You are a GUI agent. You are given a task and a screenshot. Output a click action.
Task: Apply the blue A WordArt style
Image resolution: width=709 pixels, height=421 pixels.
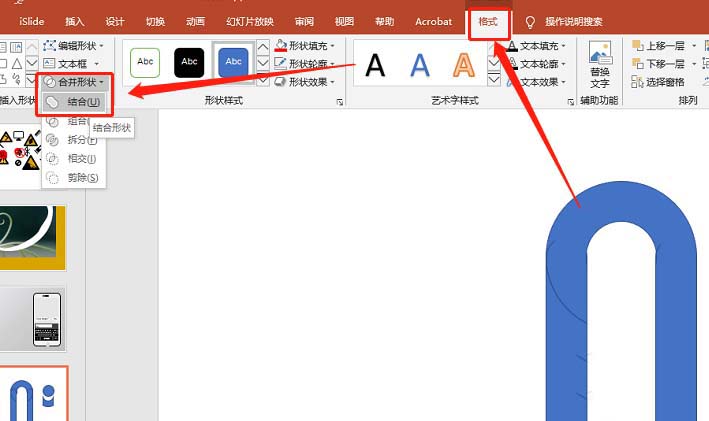(x=420, y=65)
